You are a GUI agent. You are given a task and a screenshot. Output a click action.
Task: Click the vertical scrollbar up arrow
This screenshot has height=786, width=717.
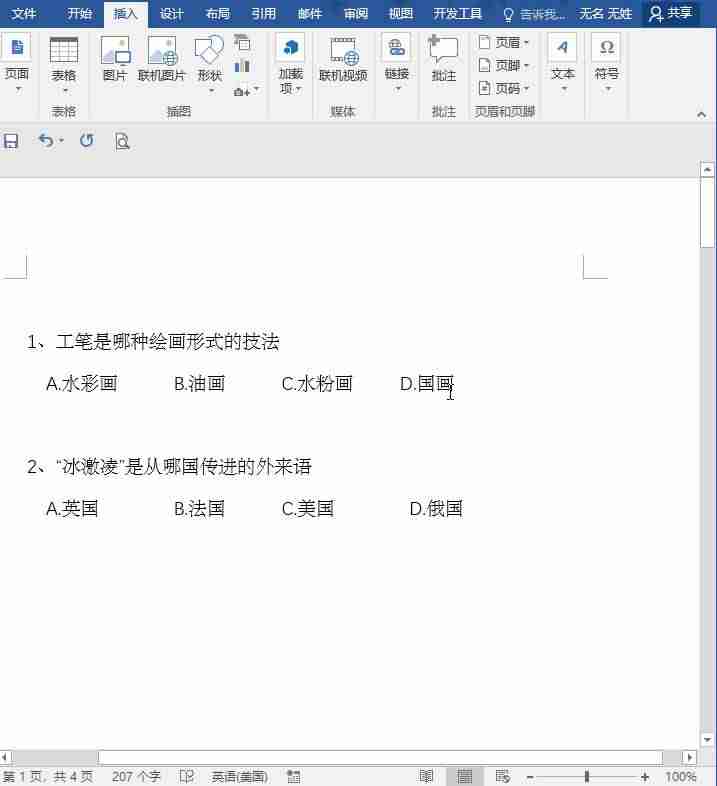(x=707, y=169)
